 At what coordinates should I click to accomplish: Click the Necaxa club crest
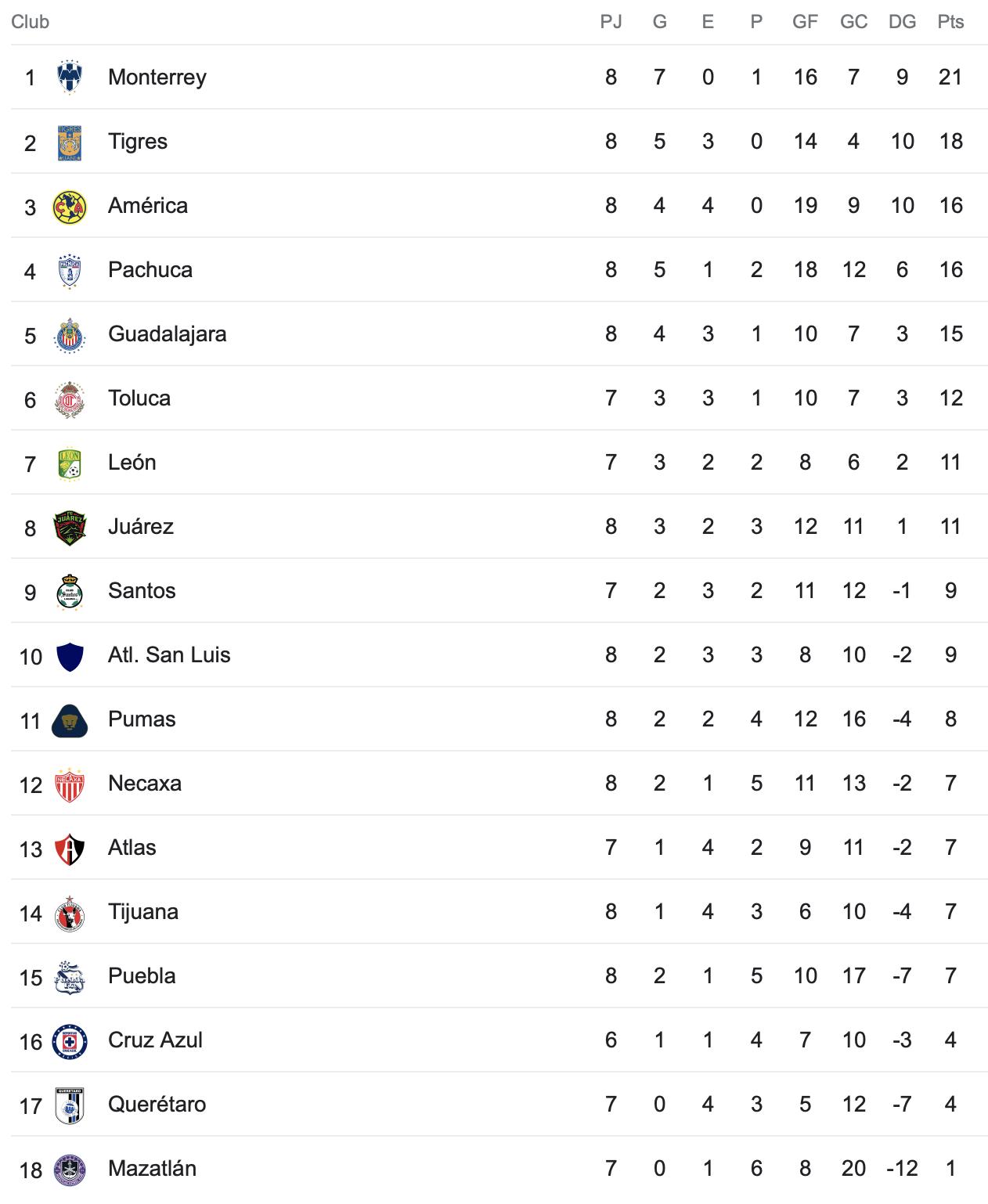click(69, 784)
